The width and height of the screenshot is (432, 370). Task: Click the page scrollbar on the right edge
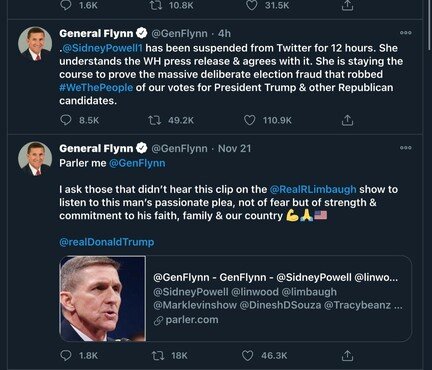point(429,25)
